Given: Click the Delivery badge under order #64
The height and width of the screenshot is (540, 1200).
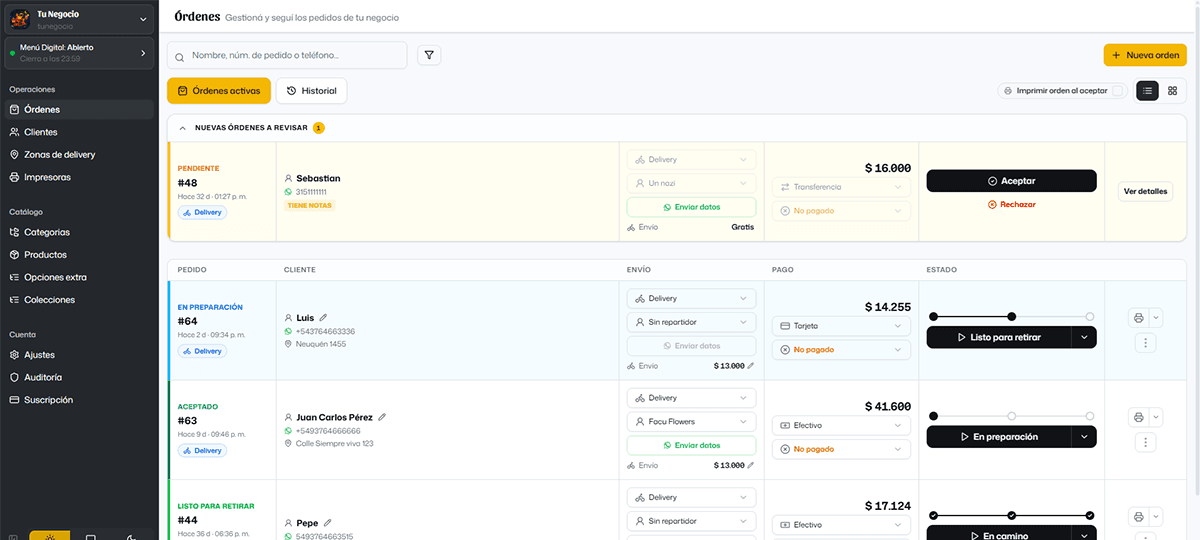Looking at the screenshot, I should click(x=203, y=351).
